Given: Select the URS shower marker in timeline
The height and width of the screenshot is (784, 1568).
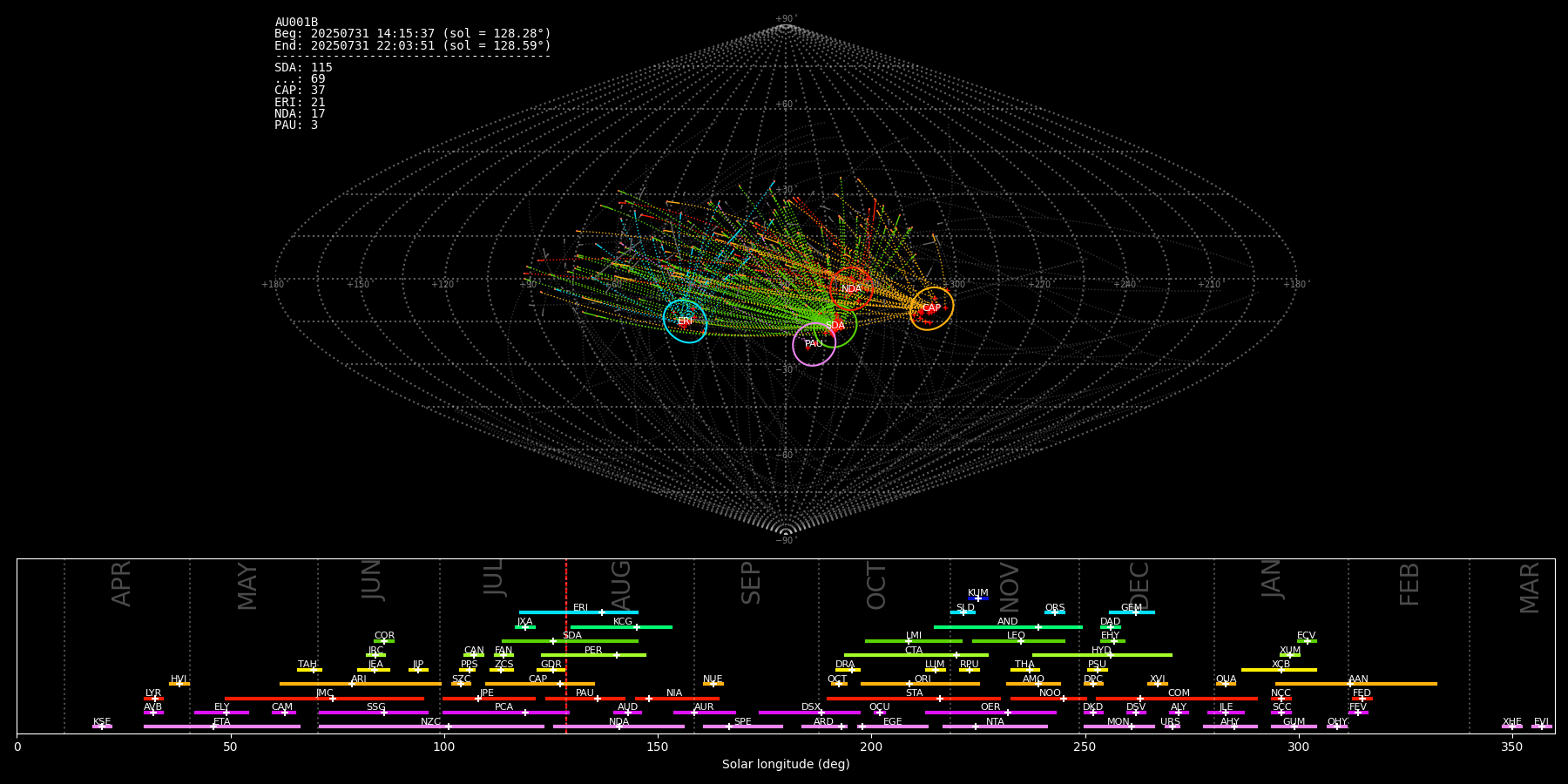Looking at the screenshot, I should tap(1172, 727).
